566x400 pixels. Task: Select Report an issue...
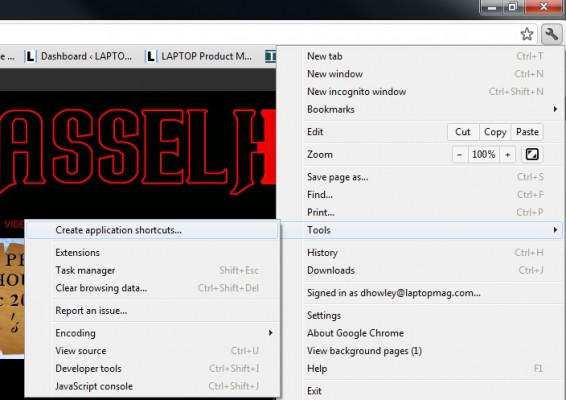(x=152, y=310)
